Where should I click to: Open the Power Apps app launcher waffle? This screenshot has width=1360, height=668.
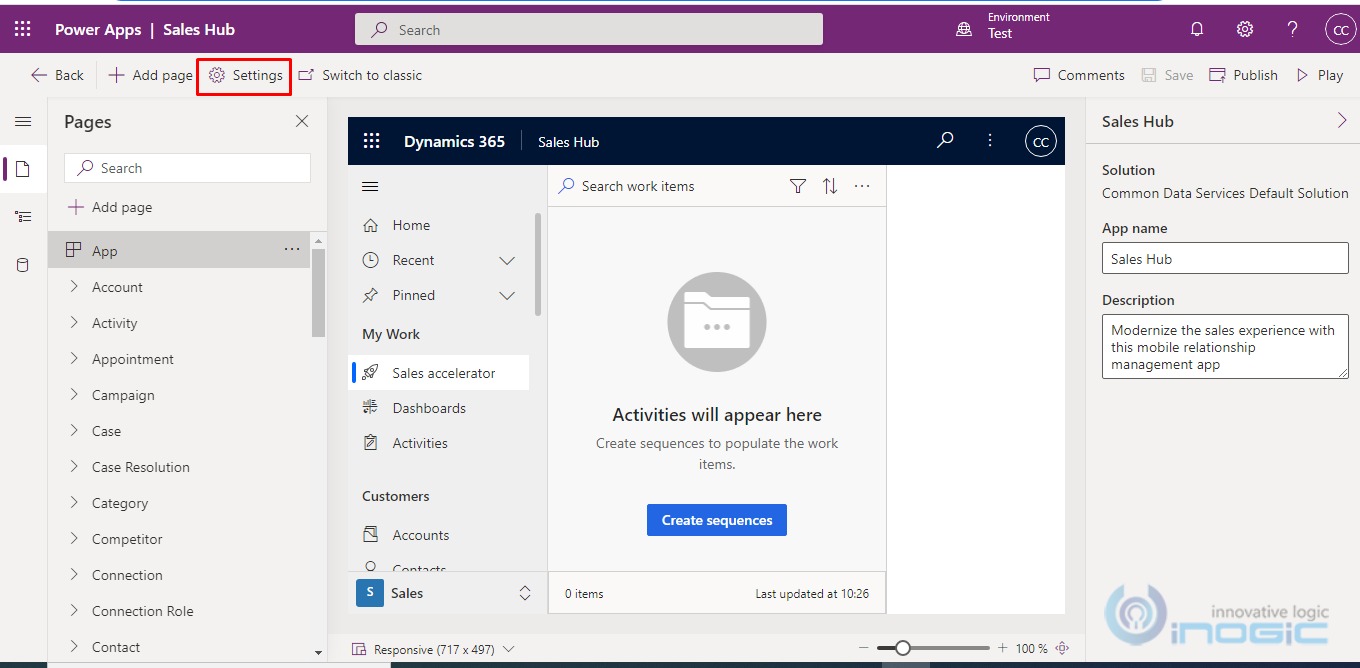pos(23,30)
